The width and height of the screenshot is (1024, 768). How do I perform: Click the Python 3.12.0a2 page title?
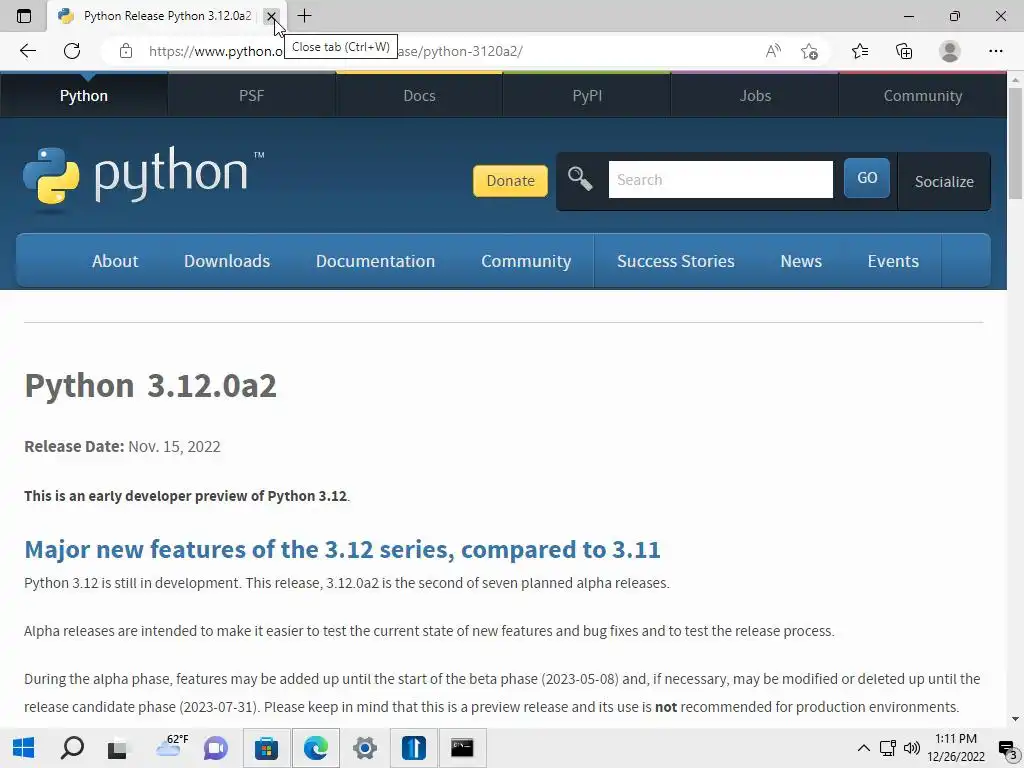coord(150,385)
